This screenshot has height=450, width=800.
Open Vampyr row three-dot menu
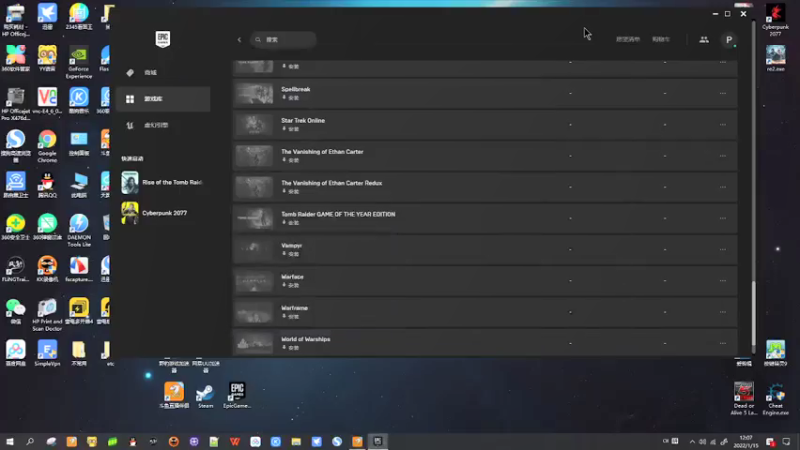click(722, 249)
